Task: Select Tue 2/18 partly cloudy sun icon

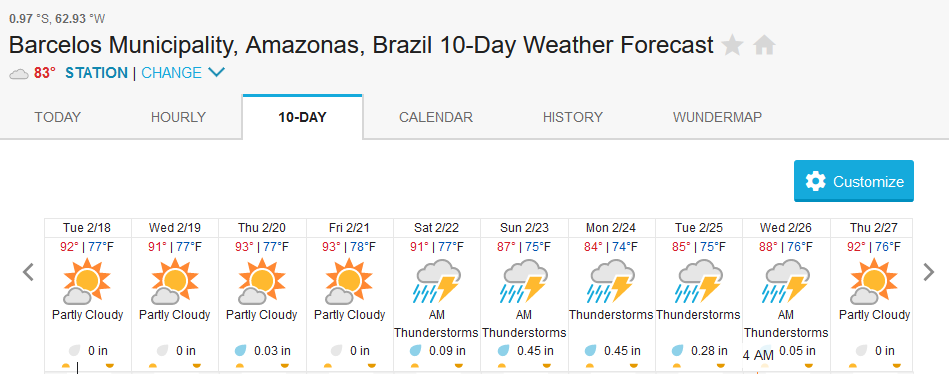Action: 87,281
